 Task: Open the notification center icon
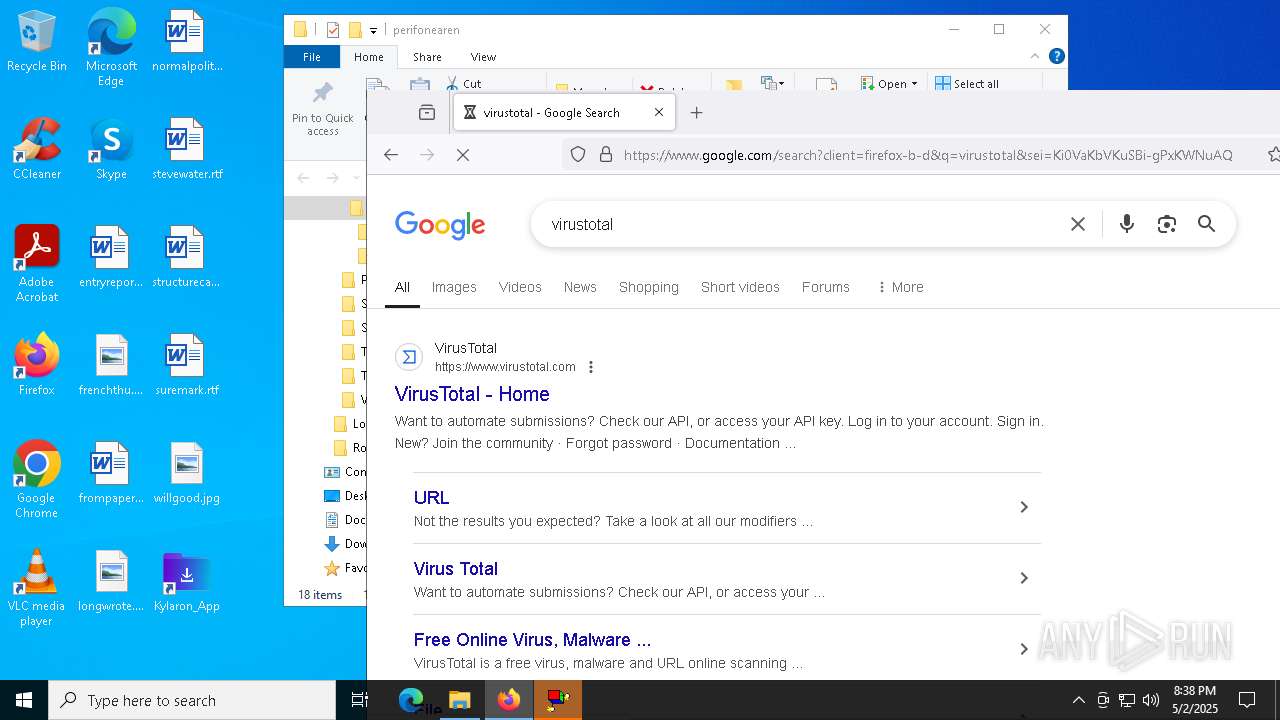[x=1247, y=700]
